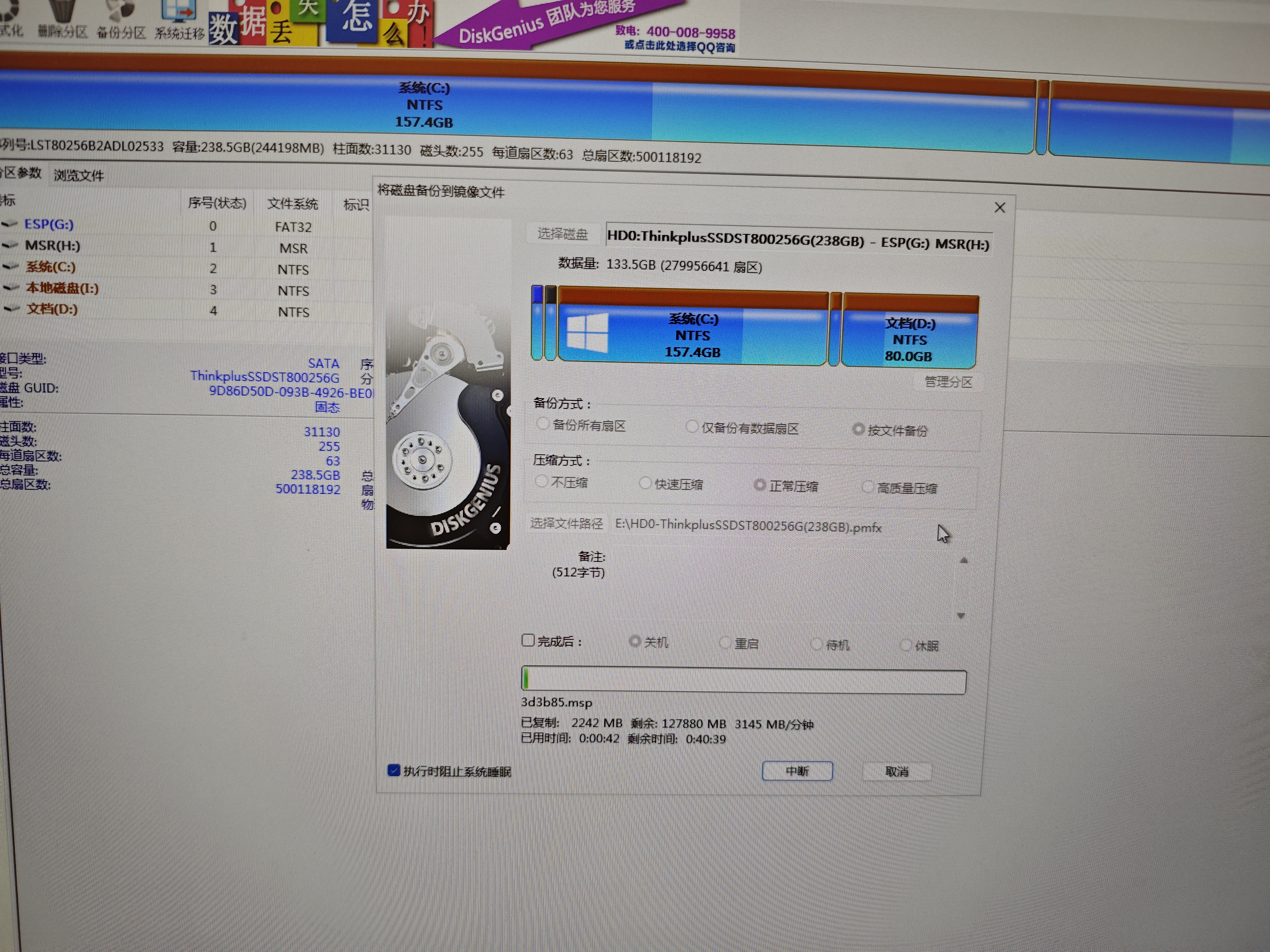Image resolution: width=1270 pixels, height=952 pixels.
Task: Click the 备注 notes scroll-up arrow
Action: click(x=964, y=561)
